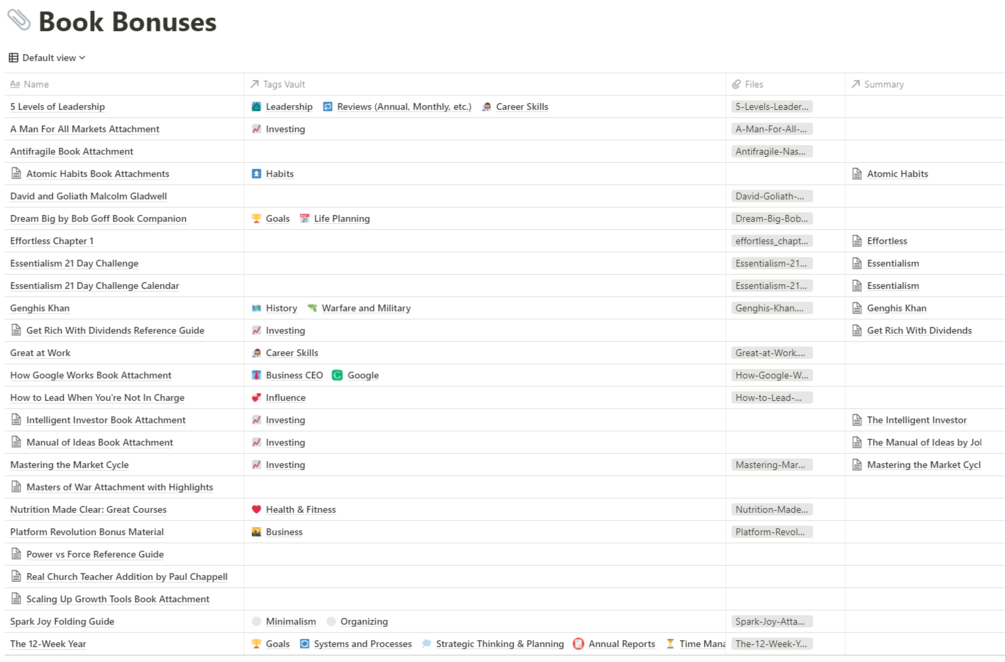The image size is (1005, 662).
Task: Open the A-Man-For-All file attachment
Action: pos(772,129)
